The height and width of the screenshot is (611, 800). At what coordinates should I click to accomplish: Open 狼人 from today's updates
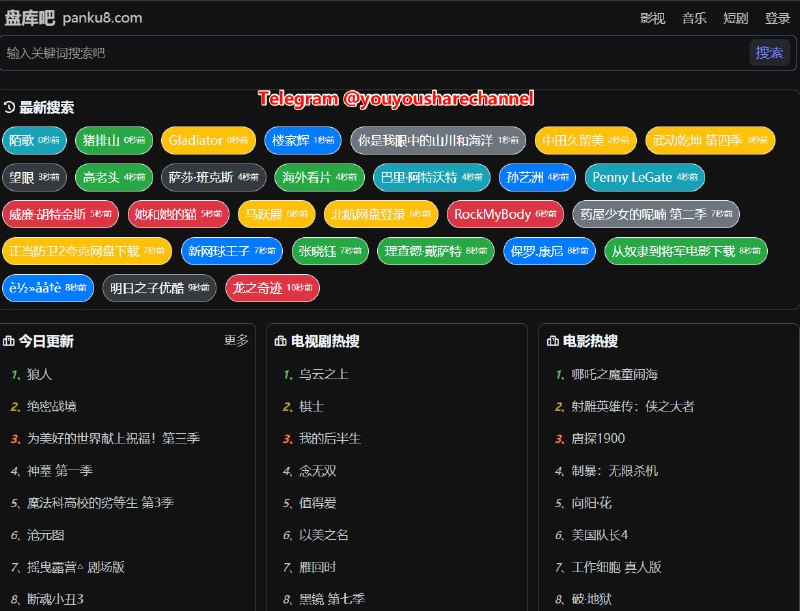[x=39, y=373]
